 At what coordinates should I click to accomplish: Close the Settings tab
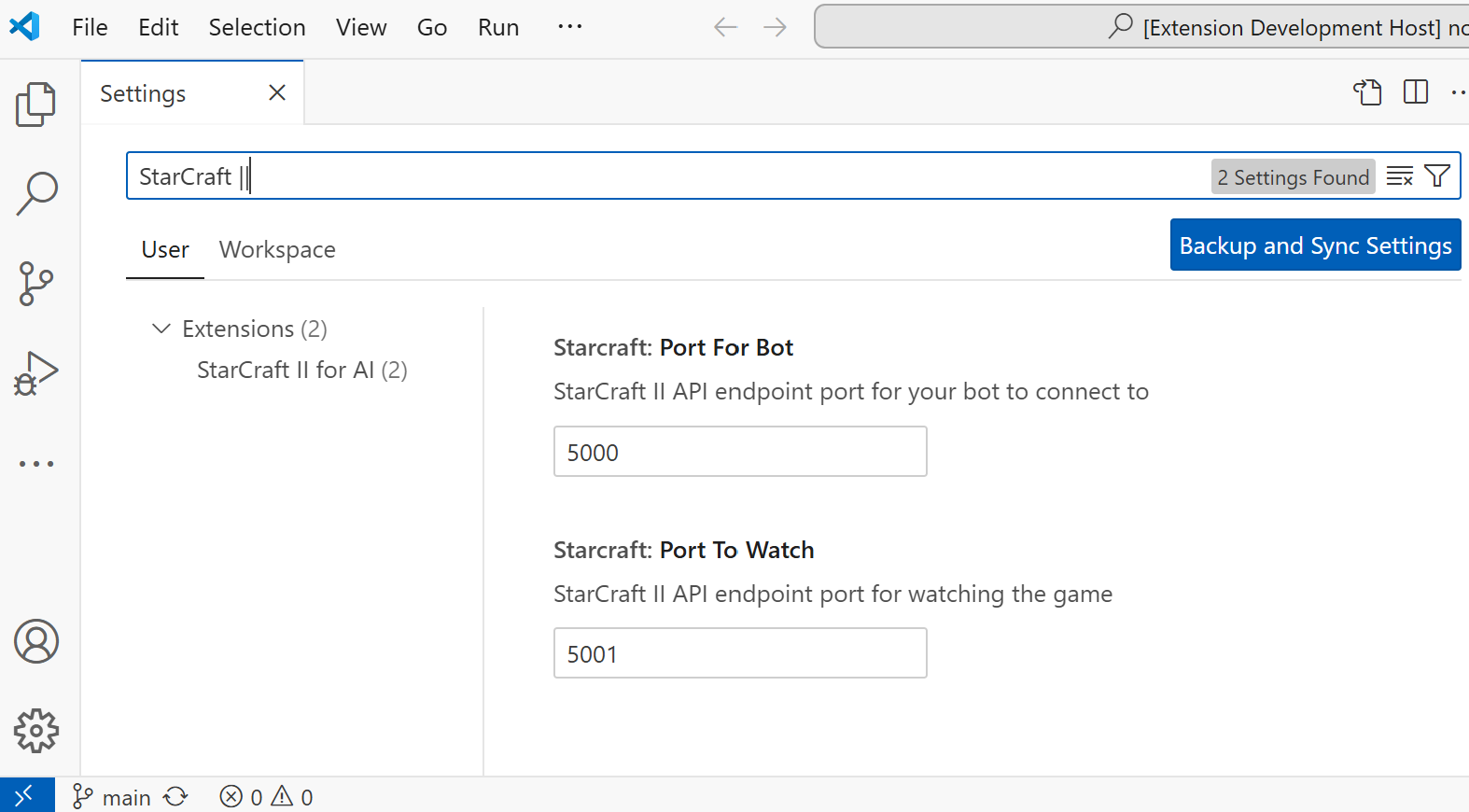tap(277, 93)
